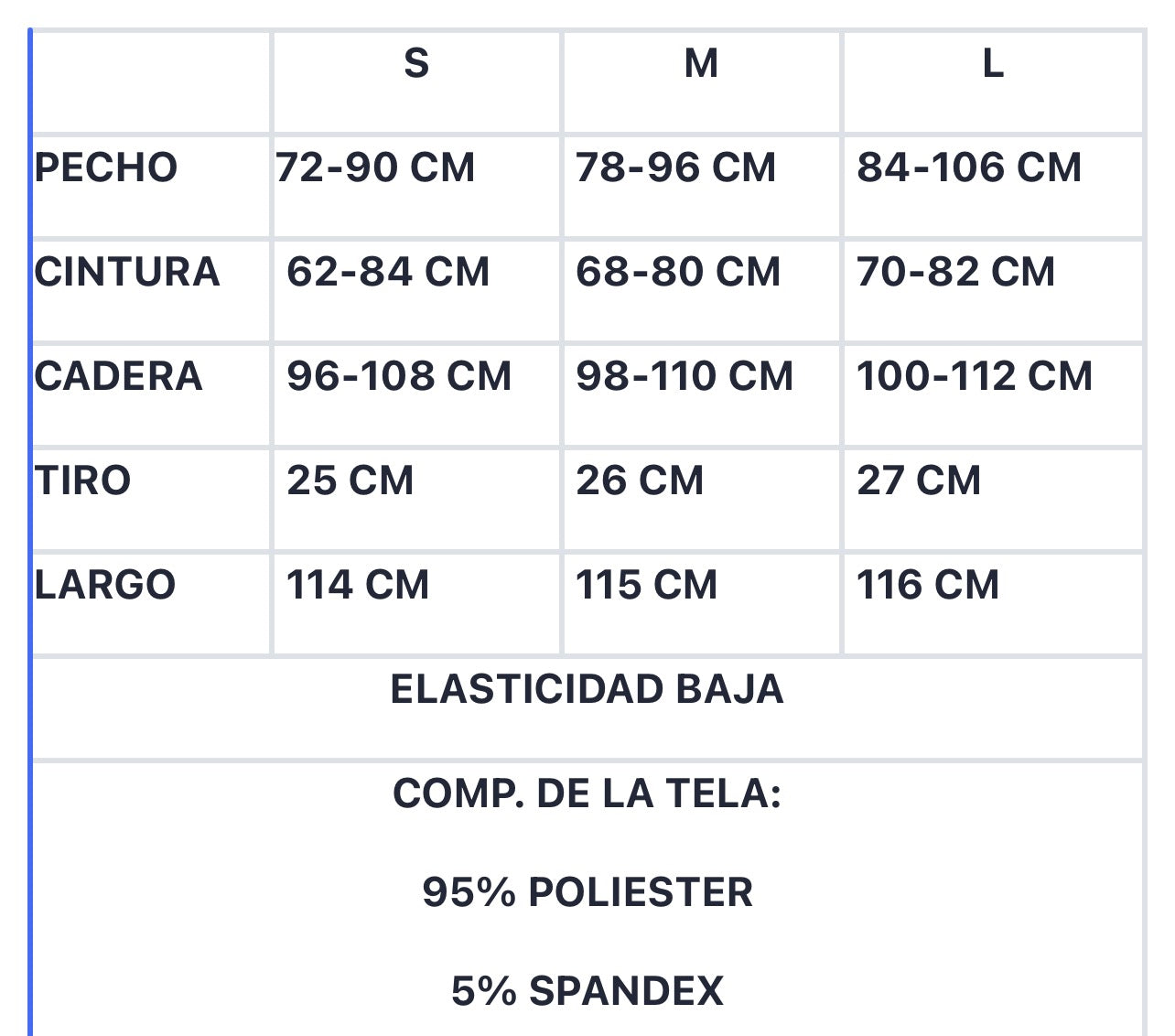
Task: Click the S size column header
Action: (x=416, y=64)
